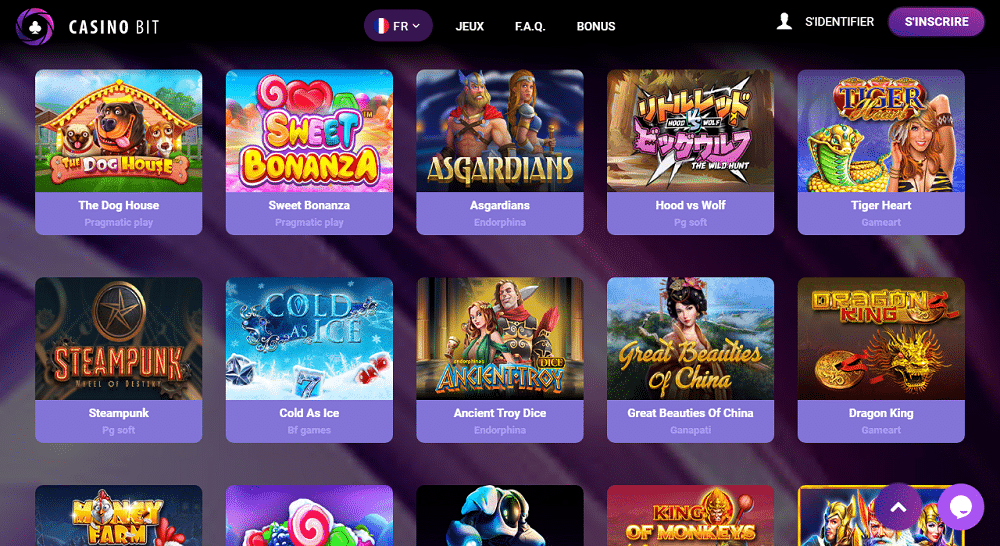Click the scroll-to-top arrow button
1000x546 pixels.
(x=898, y=507)
